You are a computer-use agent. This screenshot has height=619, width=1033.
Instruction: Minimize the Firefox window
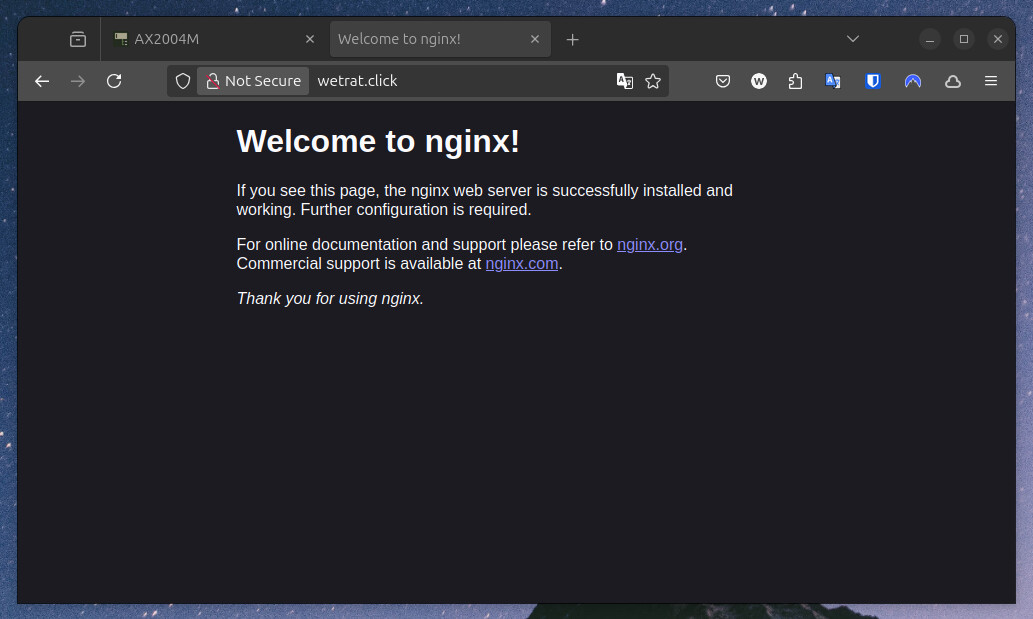[x=930, y=40]
